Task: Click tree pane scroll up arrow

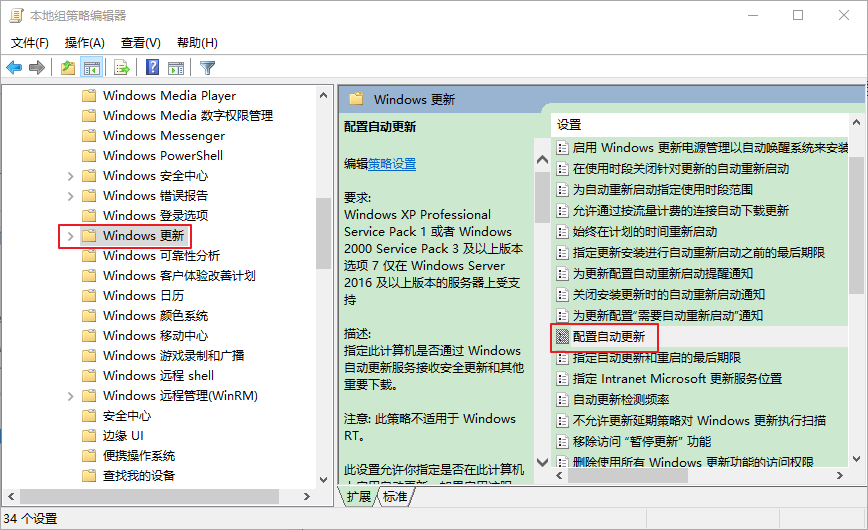Action: pyautogui.click(x=324, y=95)
